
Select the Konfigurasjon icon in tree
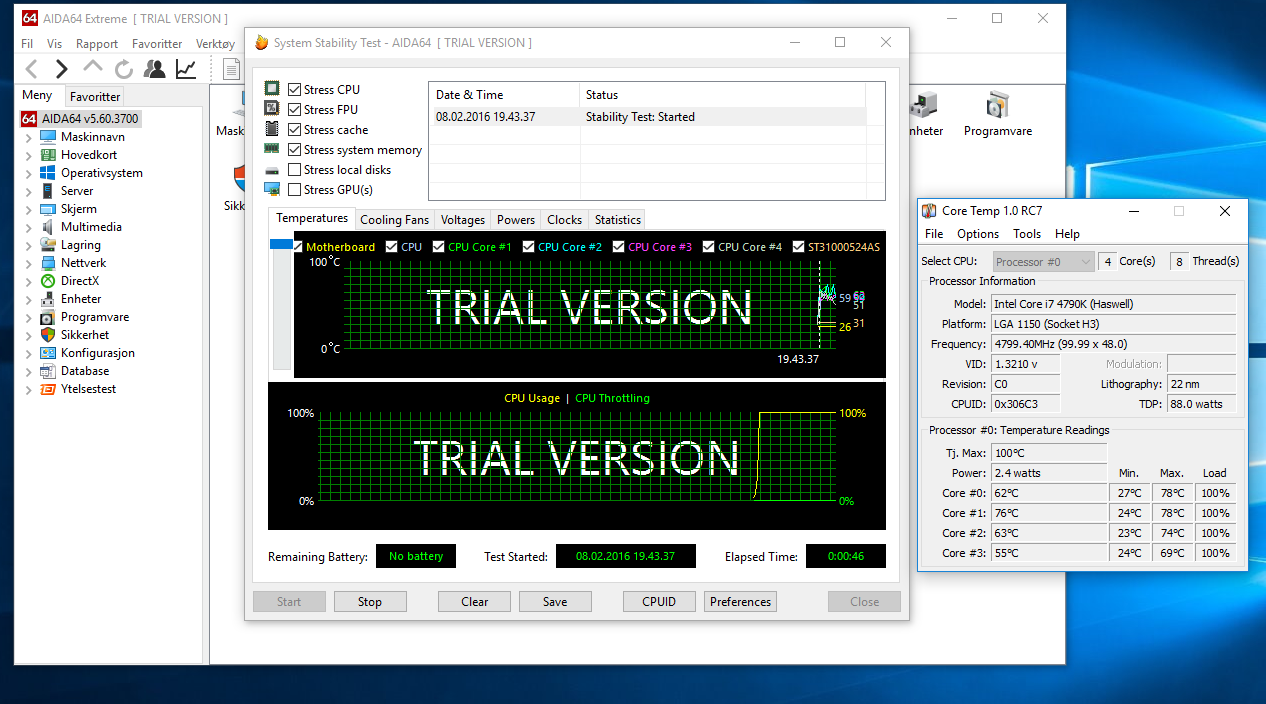click(48, 353)
